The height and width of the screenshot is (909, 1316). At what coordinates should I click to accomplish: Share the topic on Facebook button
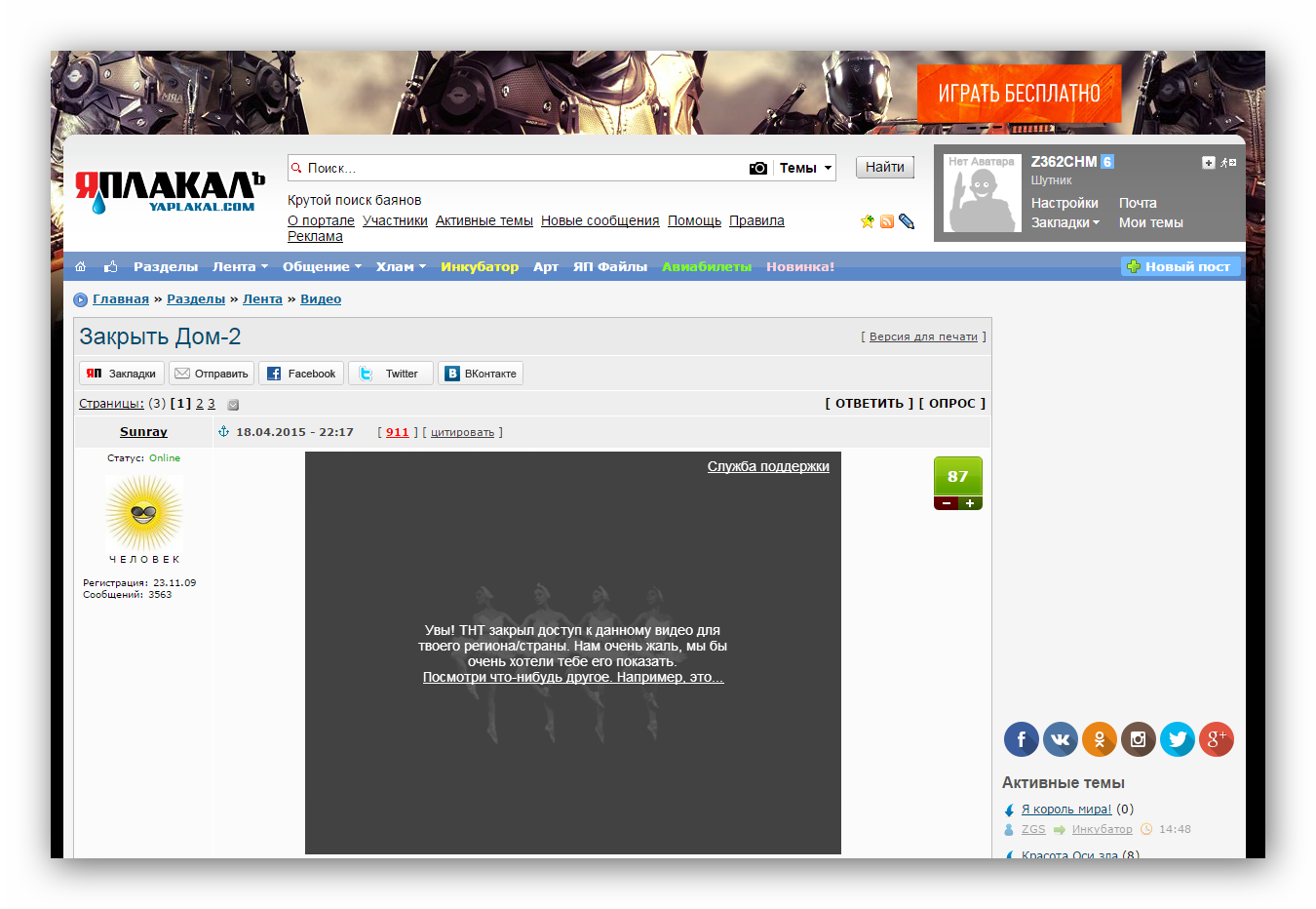pyautogui.click(x=301, y=374)
